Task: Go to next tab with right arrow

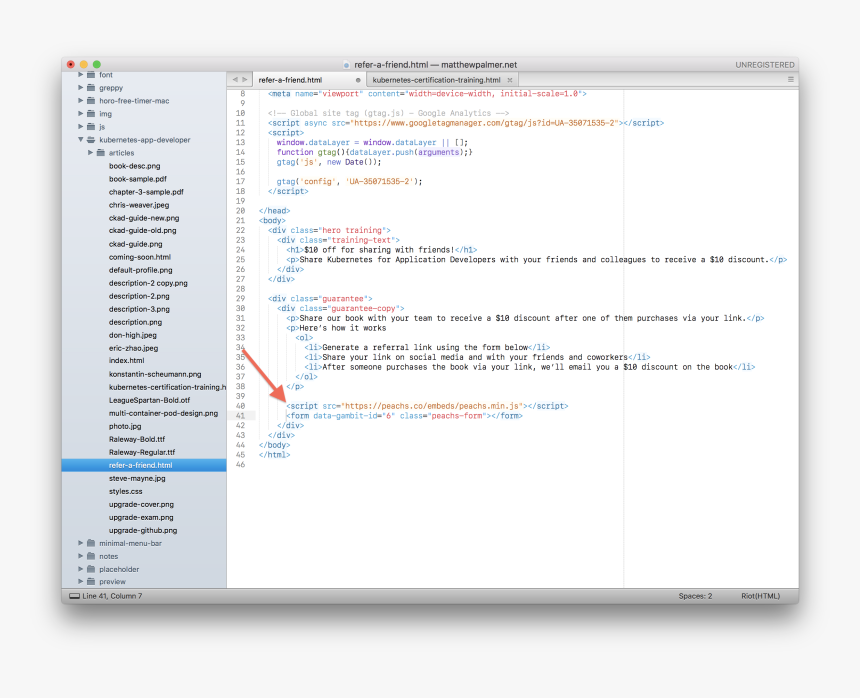Action: [245, 80]
